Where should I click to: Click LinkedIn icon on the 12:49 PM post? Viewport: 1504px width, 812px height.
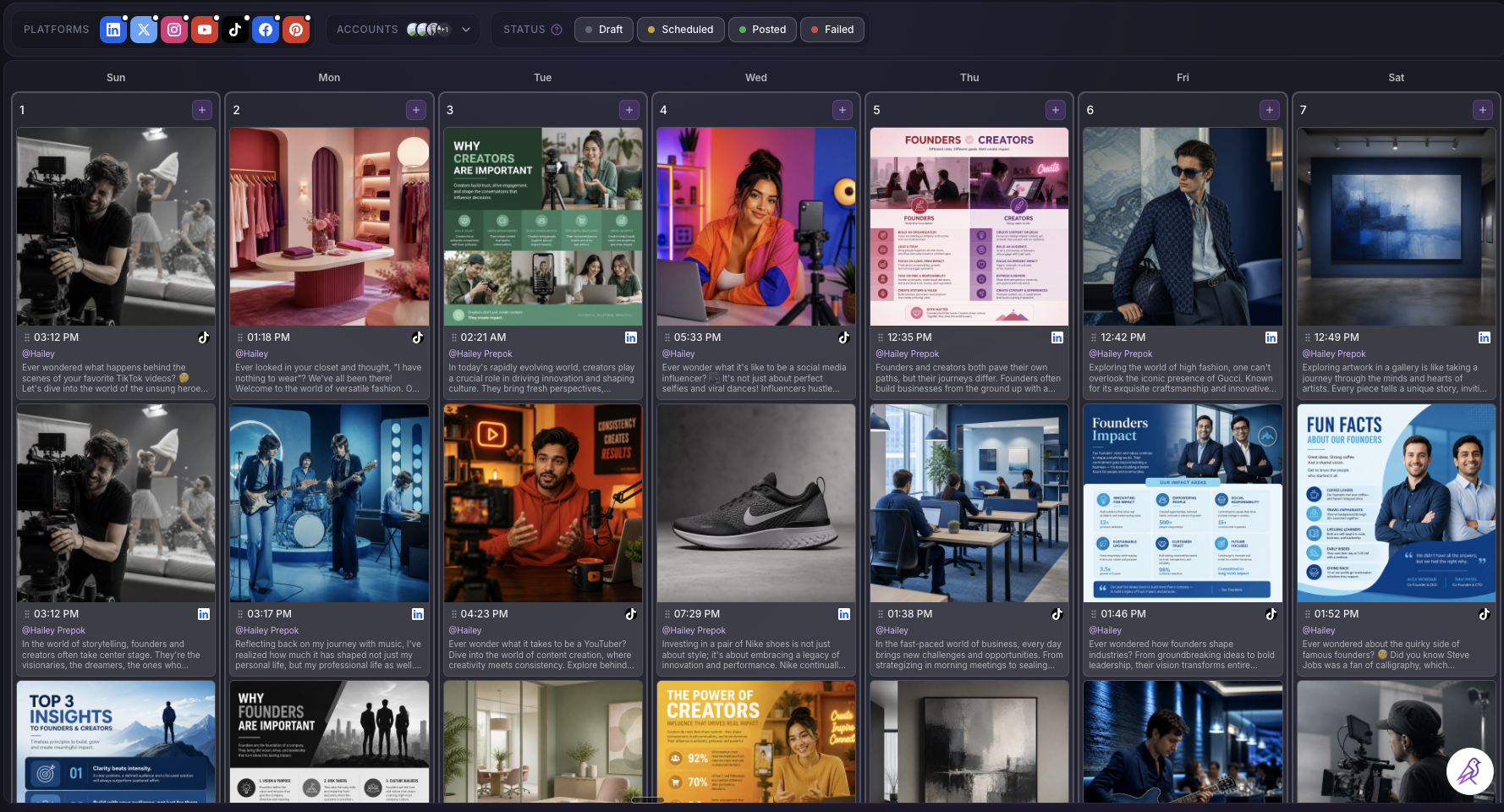[x=1484, y=337]
